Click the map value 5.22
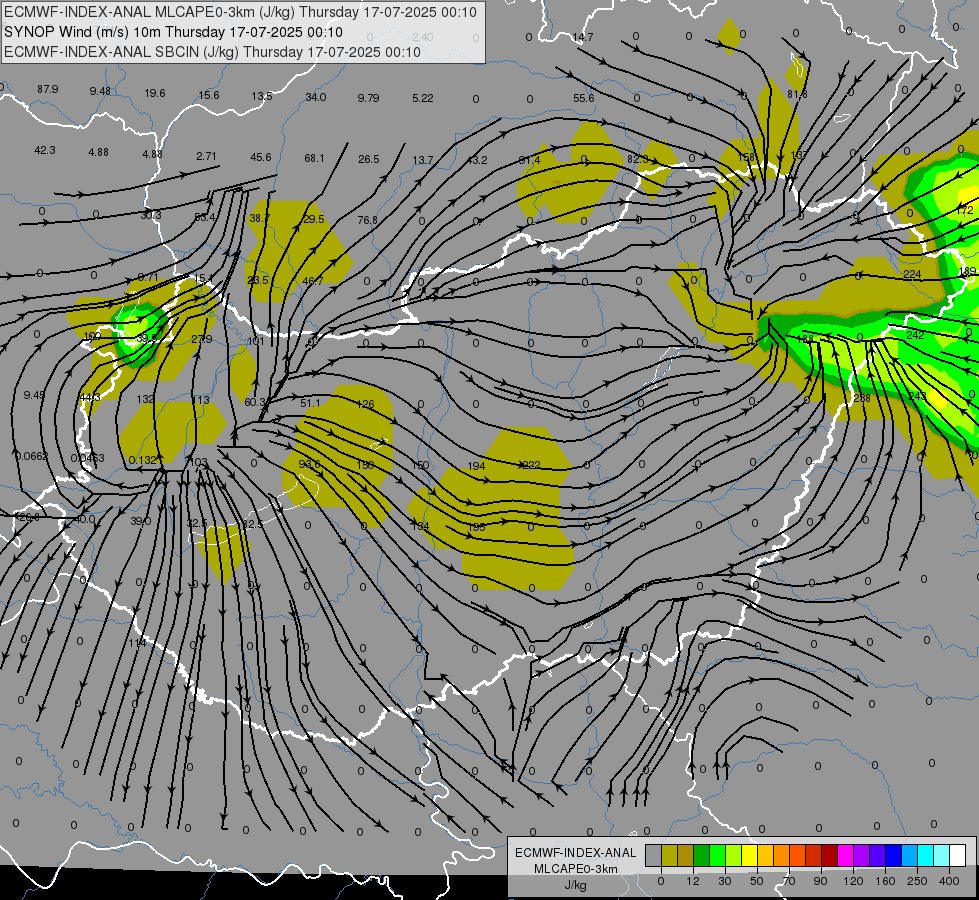Screen dimensions: 979x900 pos(423,98)
